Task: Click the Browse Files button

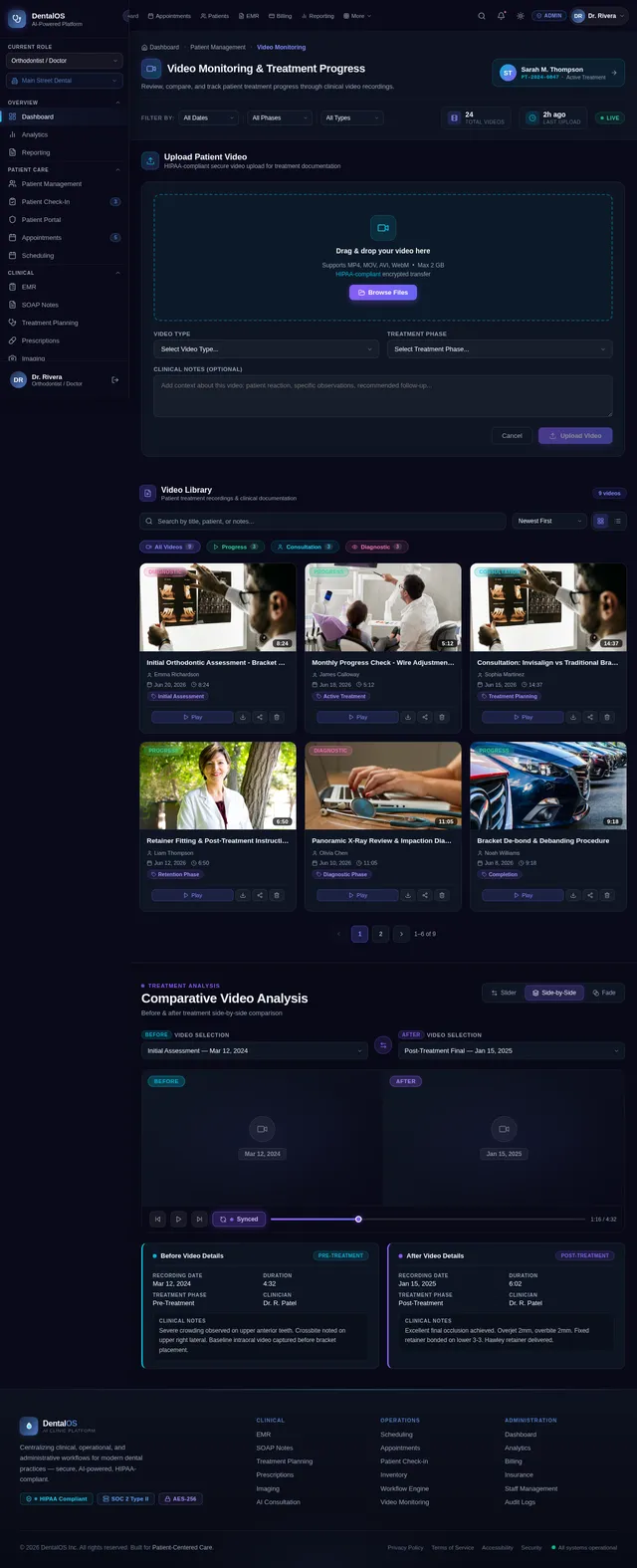Action: [x=383, y=293]
